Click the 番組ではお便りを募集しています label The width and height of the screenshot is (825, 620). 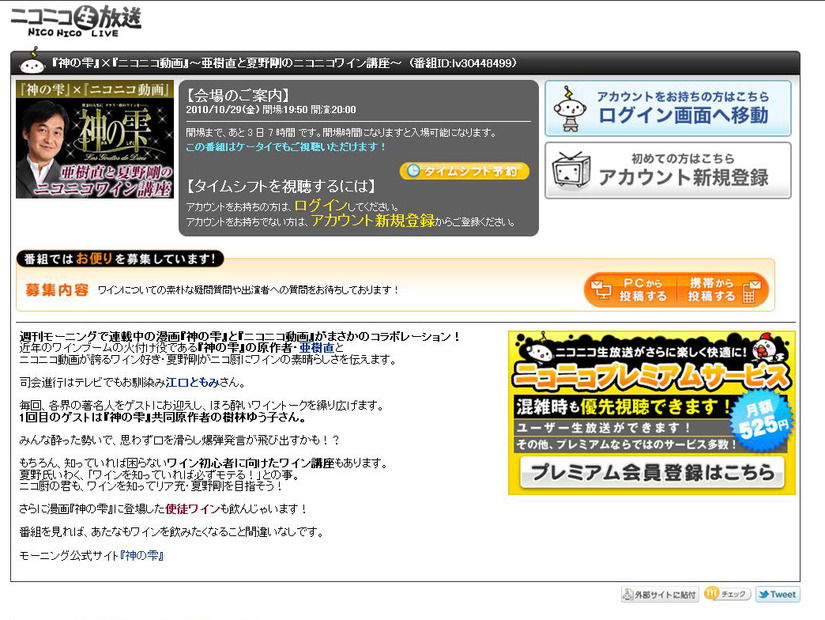120,258
